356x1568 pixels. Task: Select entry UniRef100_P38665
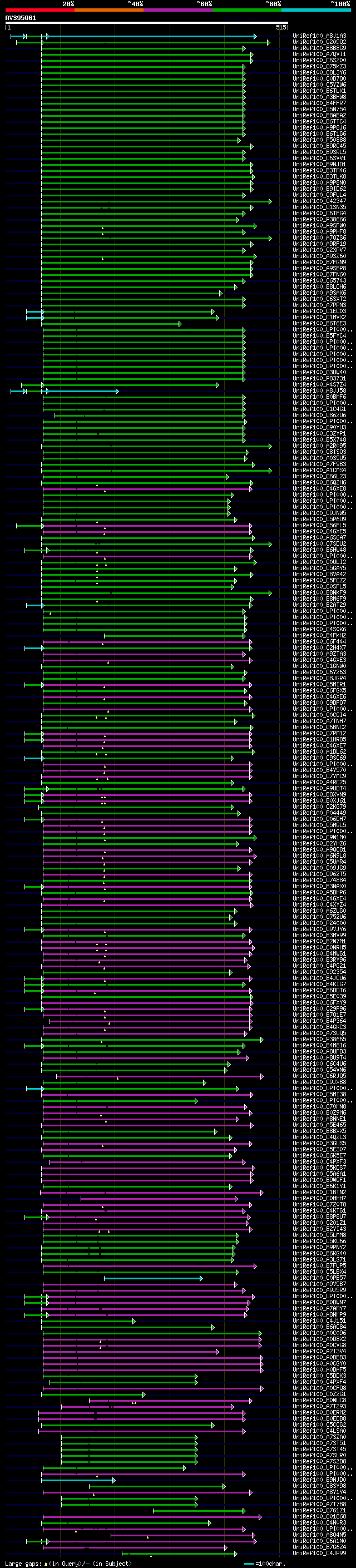[319, 1039]
